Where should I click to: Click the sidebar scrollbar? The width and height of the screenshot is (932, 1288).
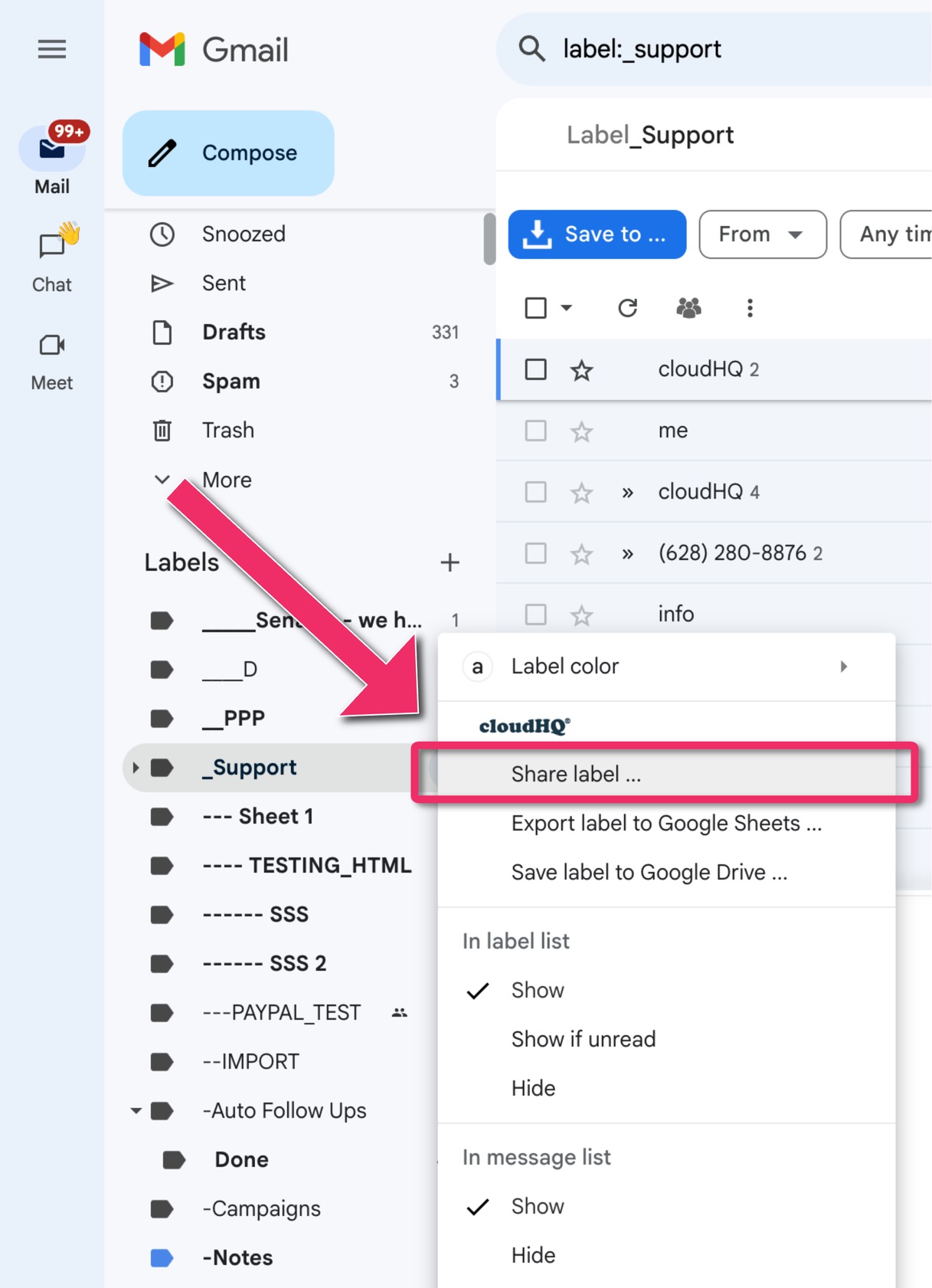(x=490, y=239)
